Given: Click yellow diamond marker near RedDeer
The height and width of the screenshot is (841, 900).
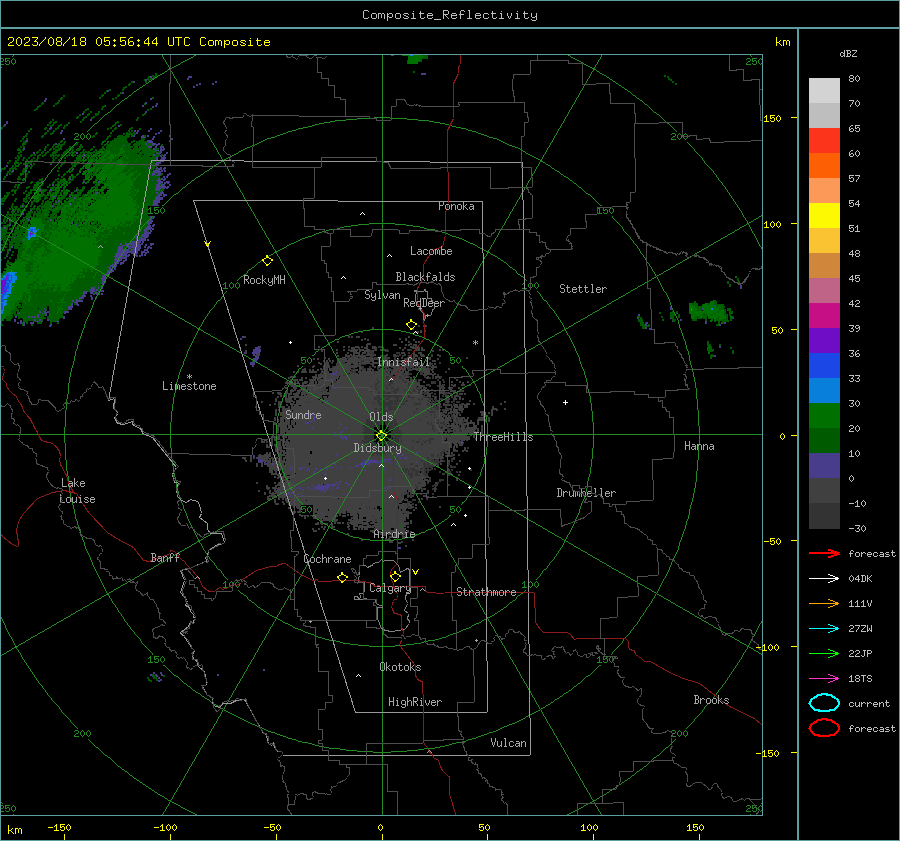Looking at the screenshot, I should (x=412, y=325).
